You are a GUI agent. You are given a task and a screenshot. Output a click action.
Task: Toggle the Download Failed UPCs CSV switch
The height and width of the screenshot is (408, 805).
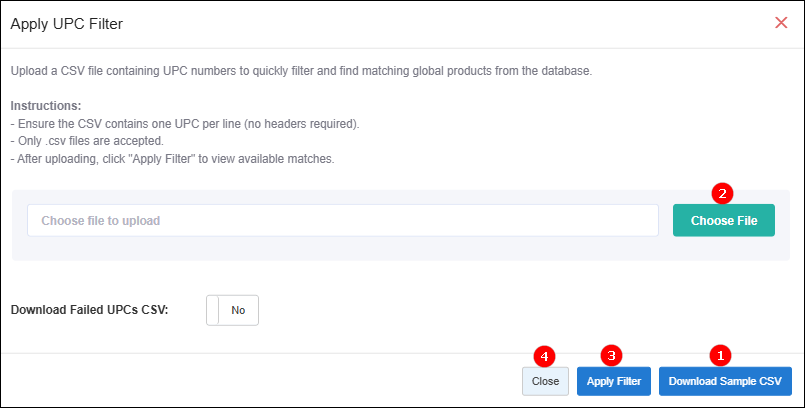pos(232,310)
